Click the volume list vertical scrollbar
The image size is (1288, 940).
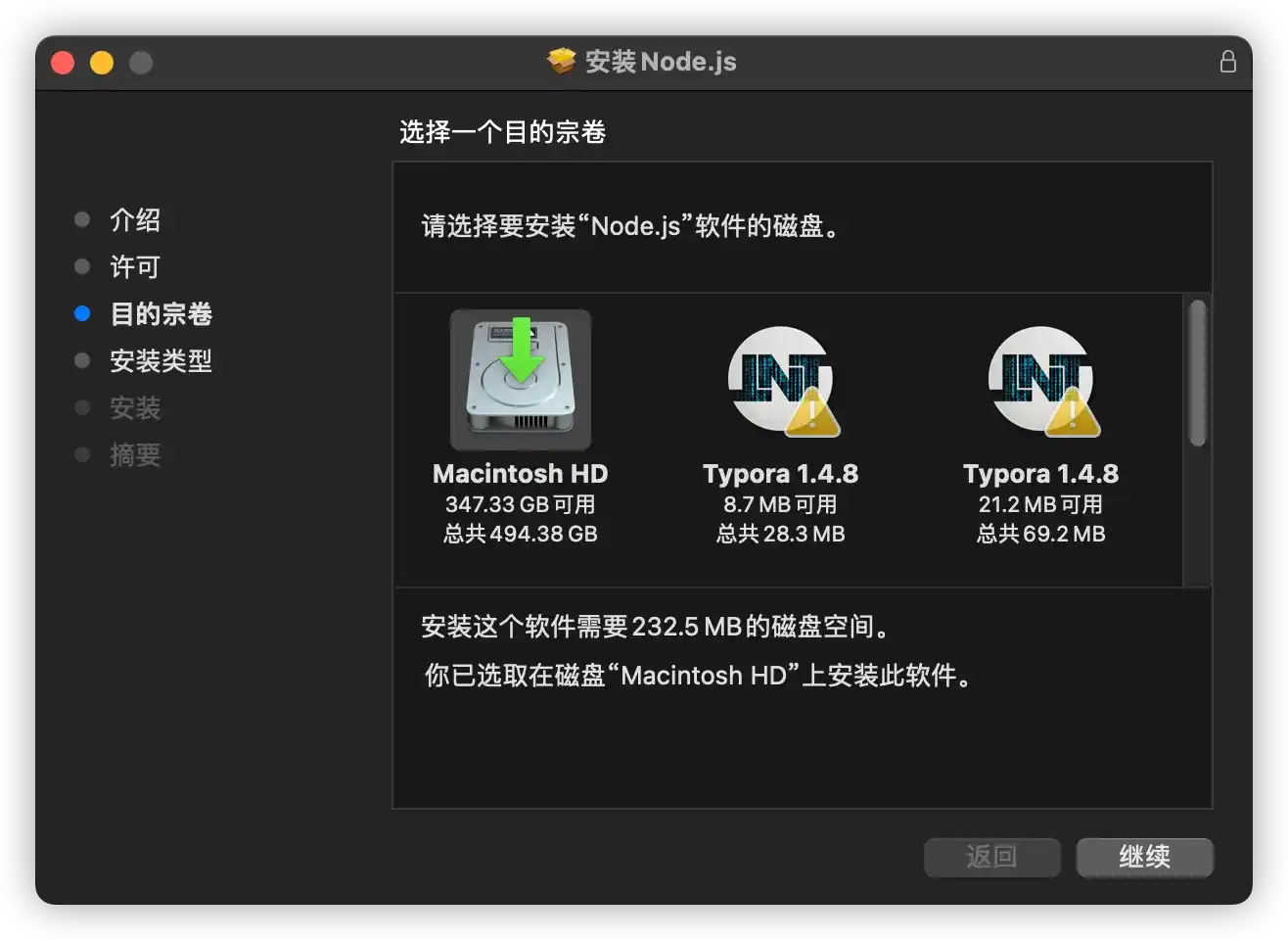pyautogui.click(x=1197, y=374)
